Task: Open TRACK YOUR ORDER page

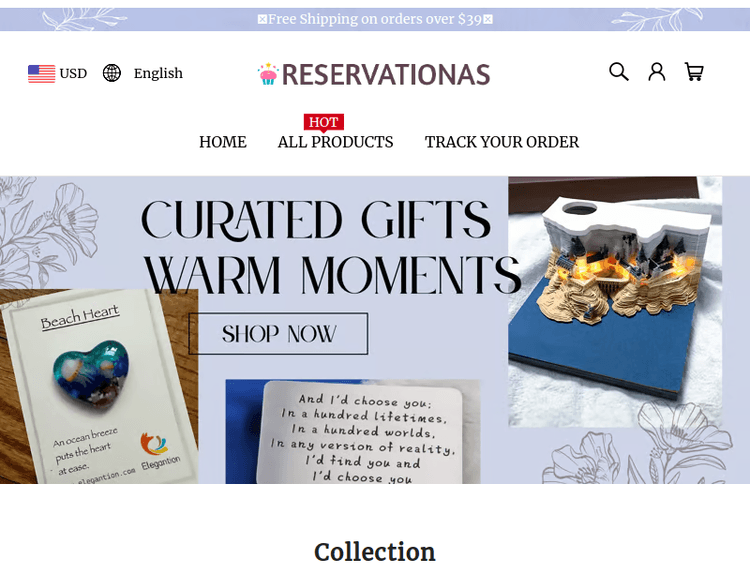Action: [x=502, y=142]
